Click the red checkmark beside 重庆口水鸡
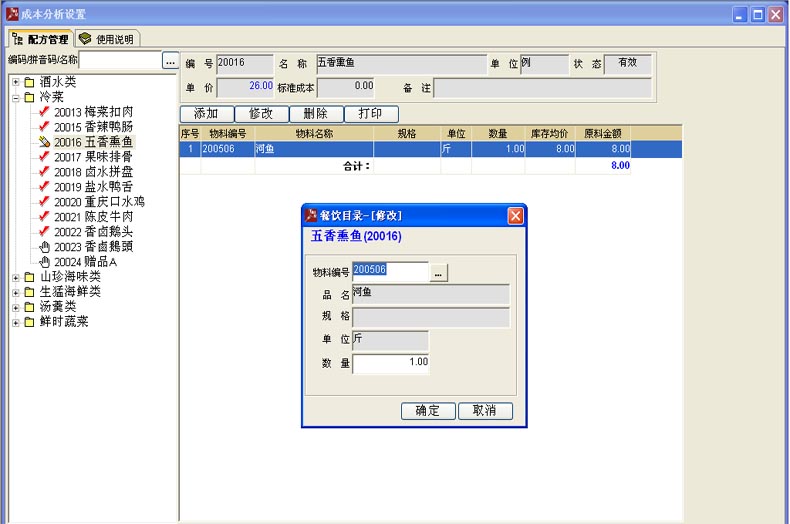The width and height of the screenshot is (790, 524). [44, 202]
